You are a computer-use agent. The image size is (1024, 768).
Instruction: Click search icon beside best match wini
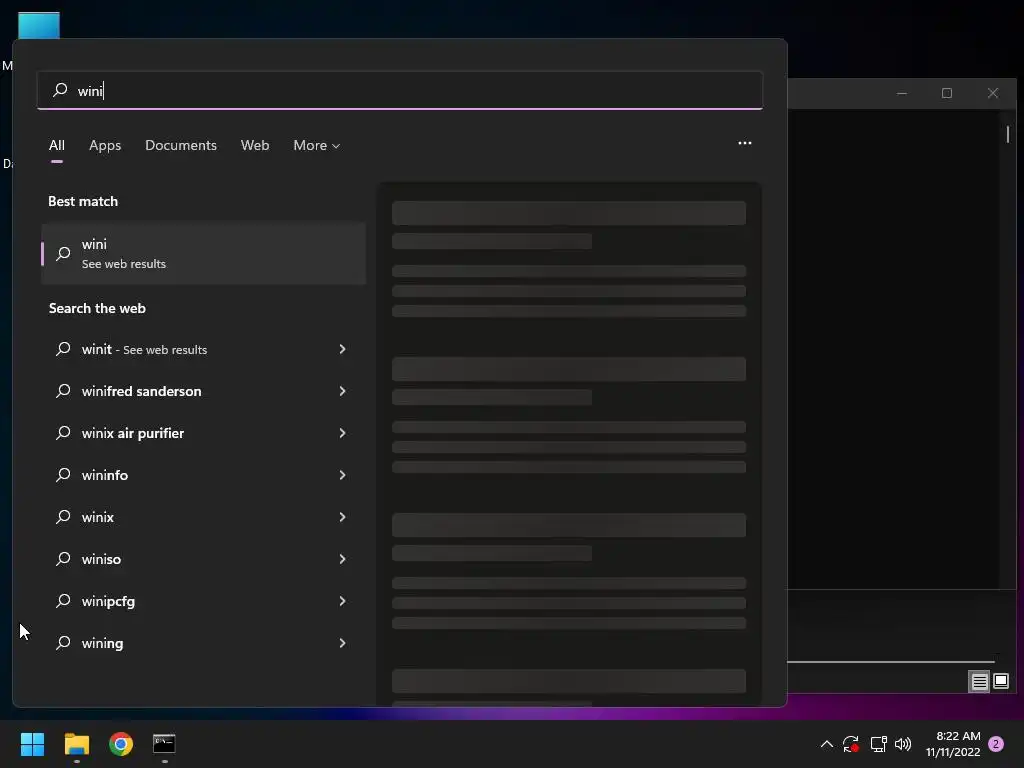63,253
